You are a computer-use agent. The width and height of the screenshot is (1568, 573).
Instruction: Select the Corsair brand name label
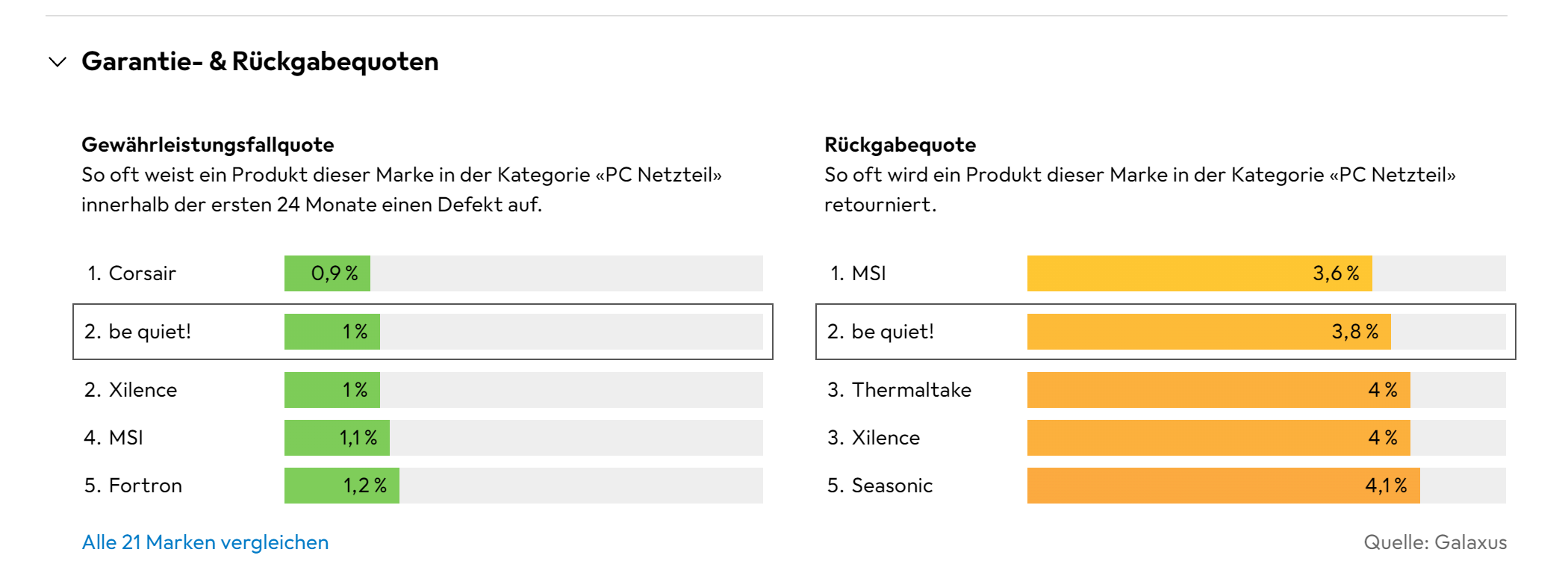[143, 273]
